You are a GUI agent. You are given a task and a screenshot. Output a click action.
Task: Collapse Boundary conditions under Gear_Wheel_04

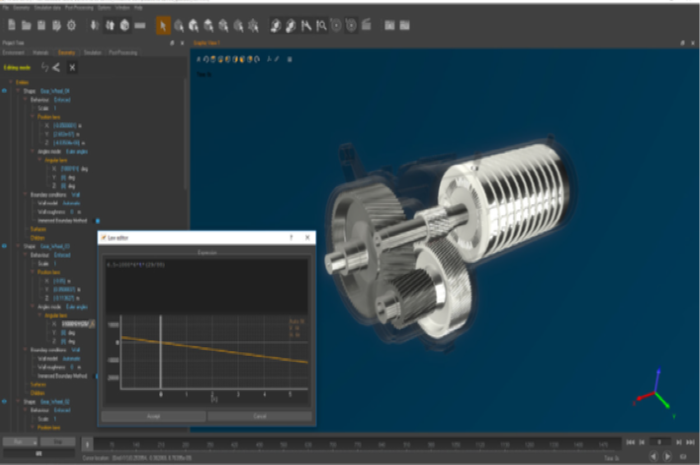(26, 195)
